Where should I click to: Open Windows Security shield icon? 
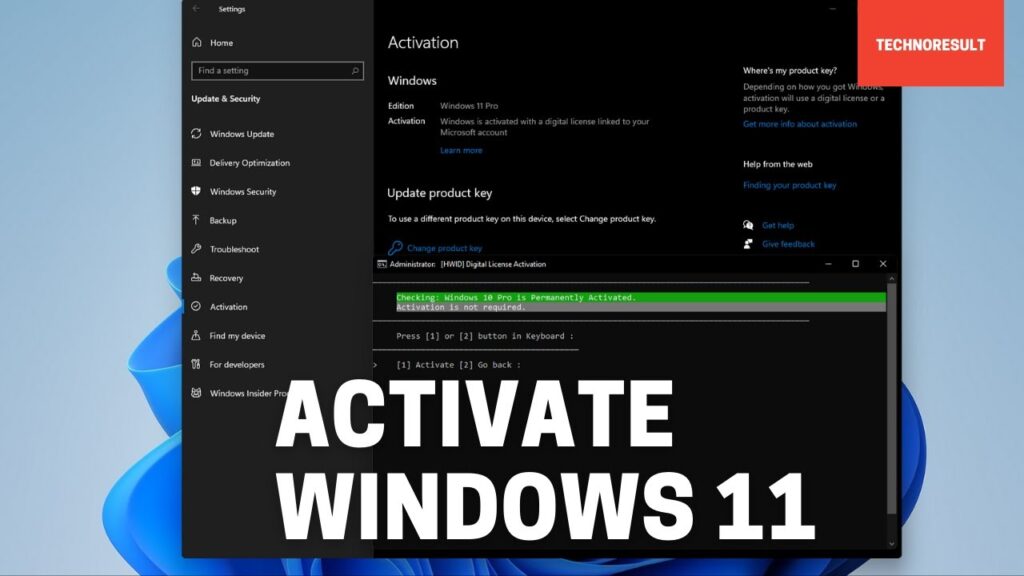pyautogui.click(x=197, y=192)
